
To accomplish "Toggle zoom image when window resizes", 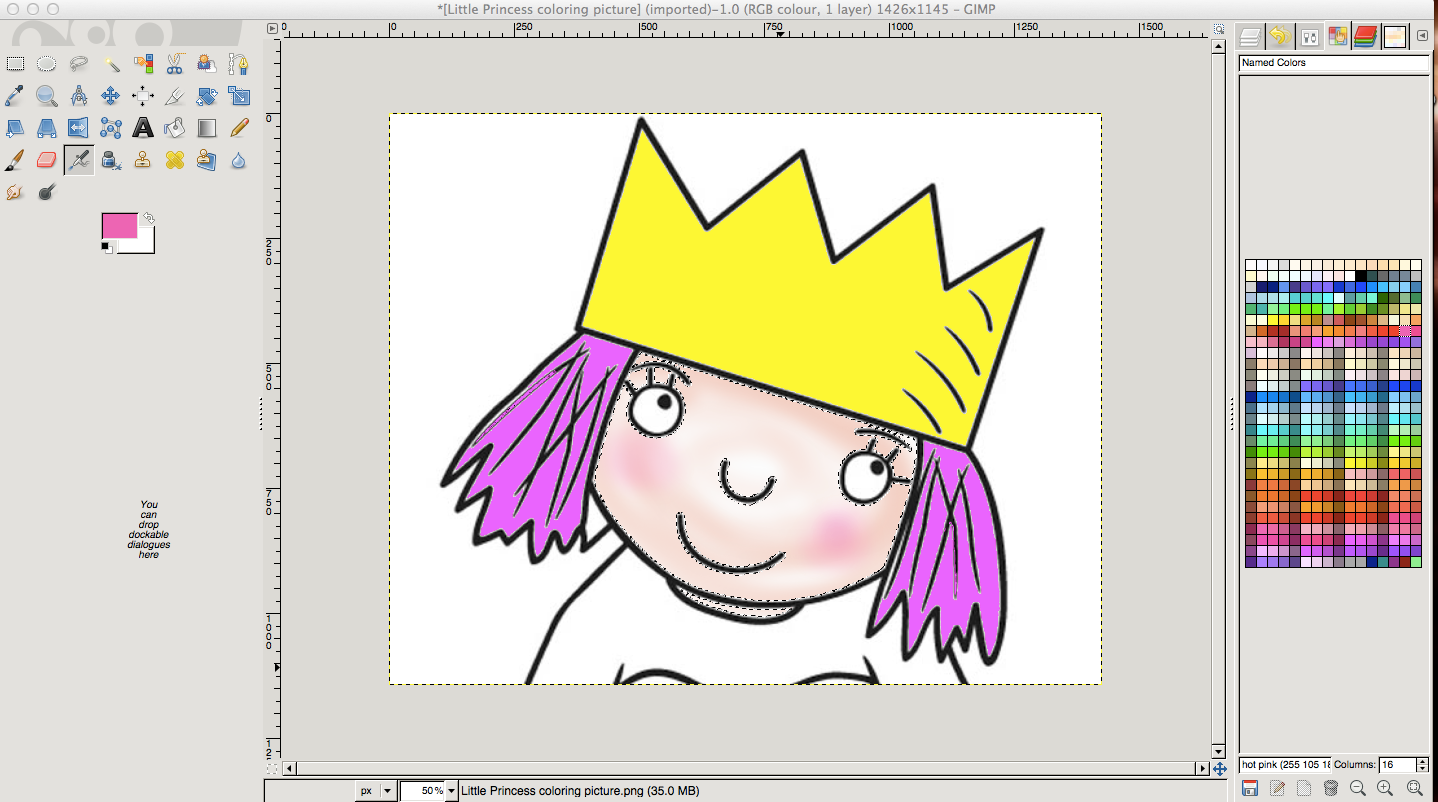I will (1218, 29).
